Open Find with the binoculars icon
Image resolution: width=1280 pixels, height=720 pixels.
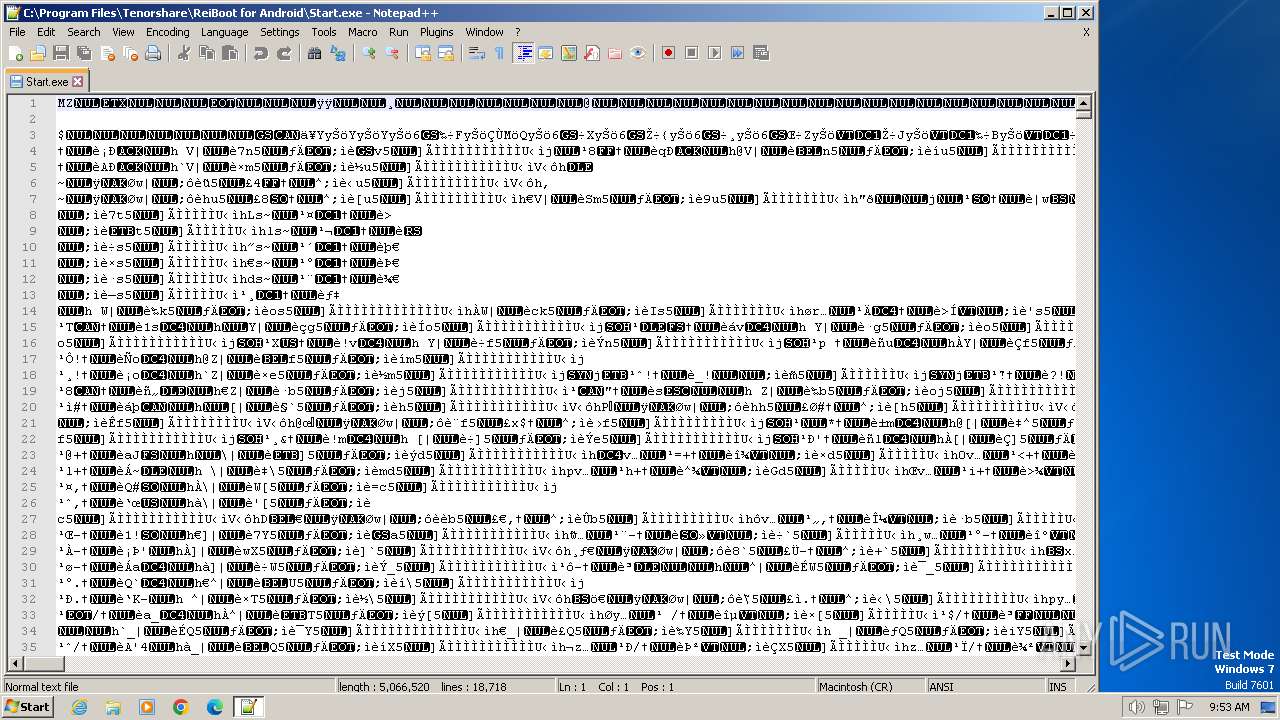[x=315, y=53]
